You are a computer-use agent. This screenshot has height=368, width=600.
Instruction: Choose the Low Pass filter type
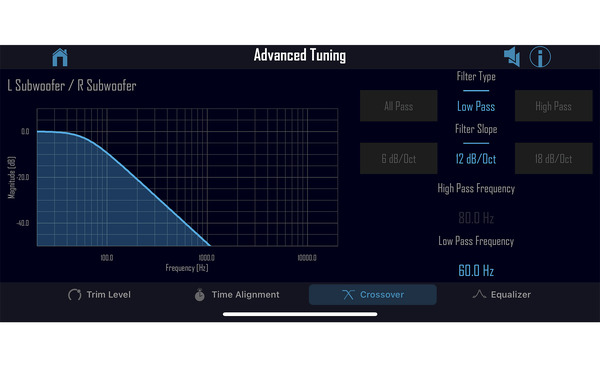pyautogui.click(x=476, y=106)
